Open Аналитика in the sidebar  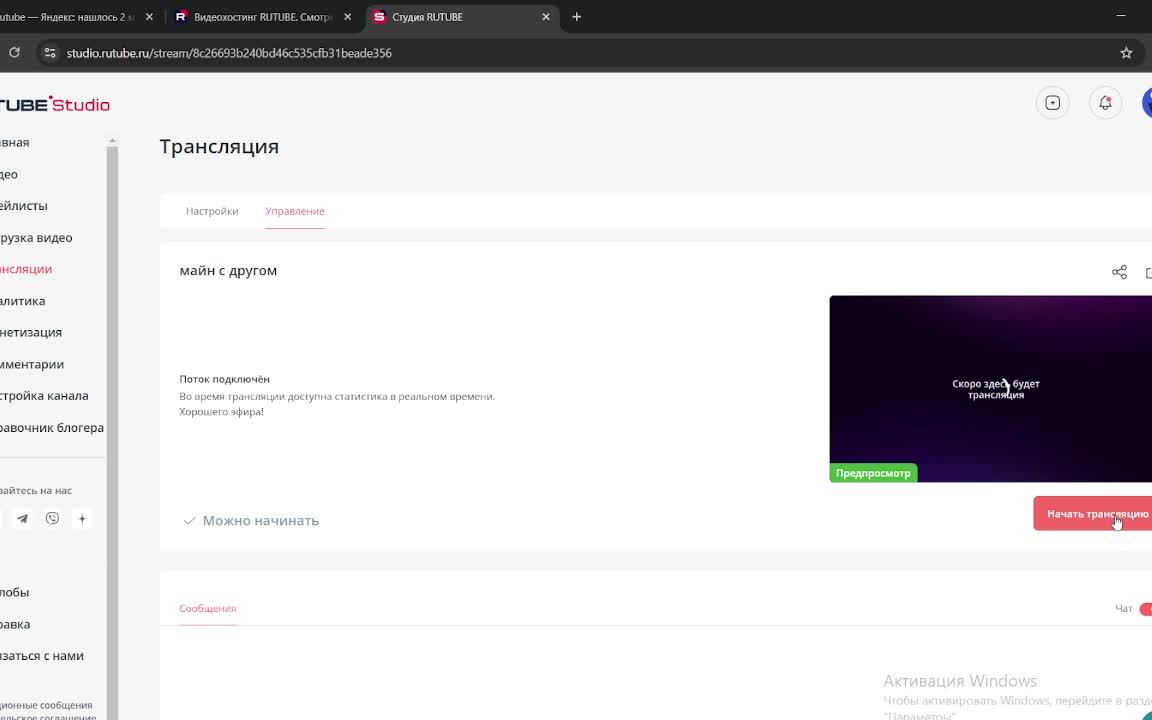point(22,300)
